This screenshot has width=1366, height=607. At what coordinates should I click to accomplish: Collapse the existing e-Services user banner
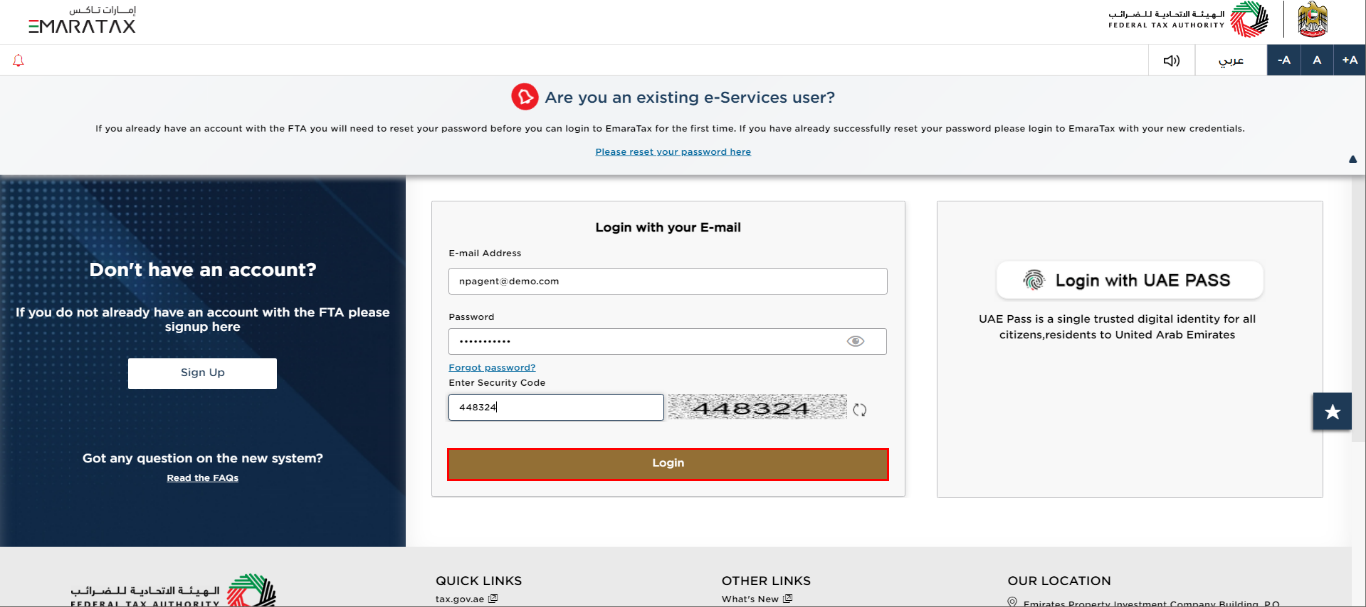click(x=1353, y=159)
